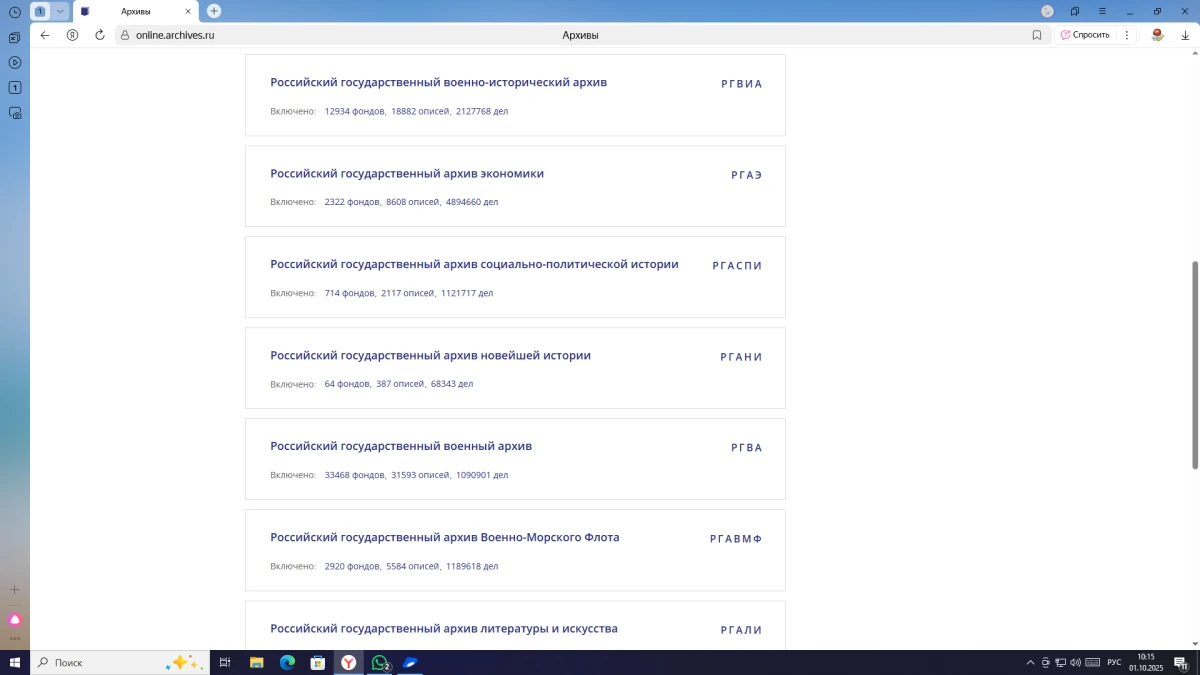This screenshot has height=675, width=1200.
Task: Open the three-dot menu beside Спросить
Action: 1127,35
